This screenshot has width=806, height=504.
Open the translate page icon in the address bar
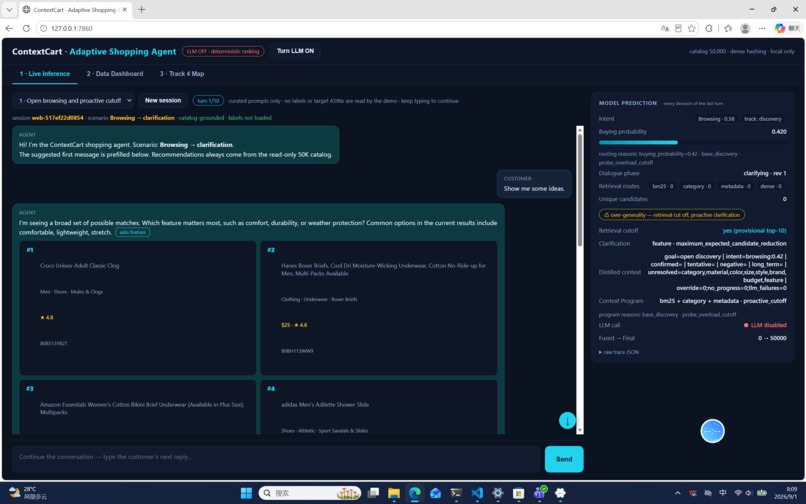[x=665, y=28]
